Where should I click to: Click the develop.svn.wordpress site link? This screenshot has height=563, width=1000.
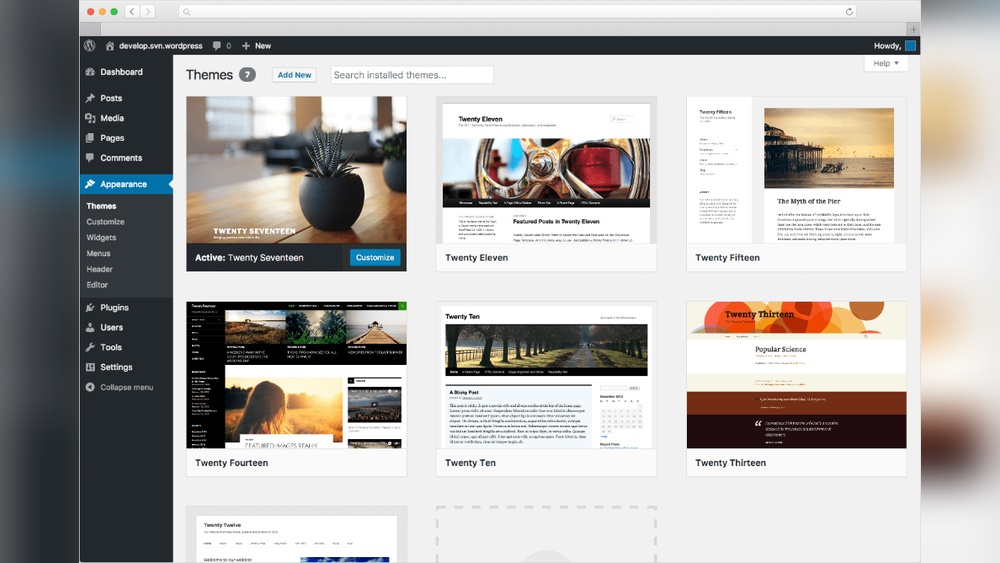[x=161, y=46]
